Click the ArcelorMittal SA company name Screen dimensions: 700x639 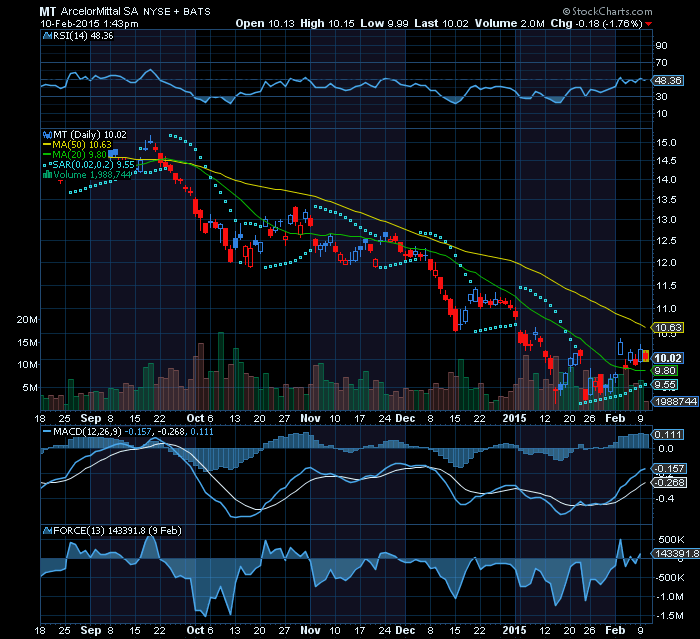point(100,12)
